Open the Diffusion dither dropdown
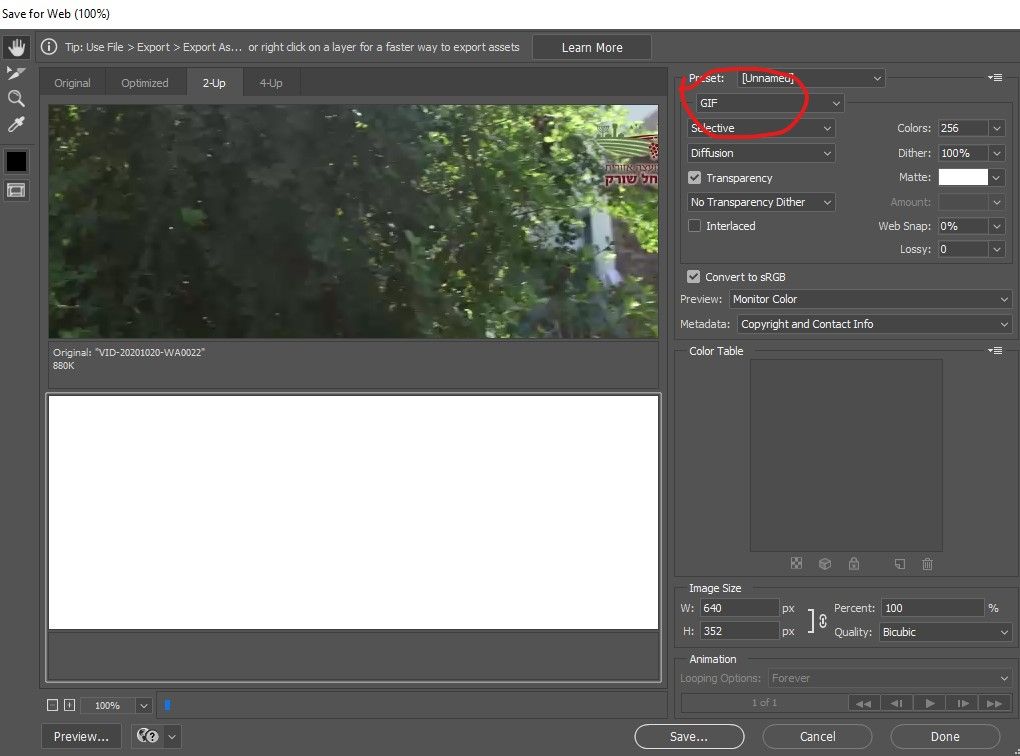This screenshot has width=1020, height=756. (x=761, y=153)
